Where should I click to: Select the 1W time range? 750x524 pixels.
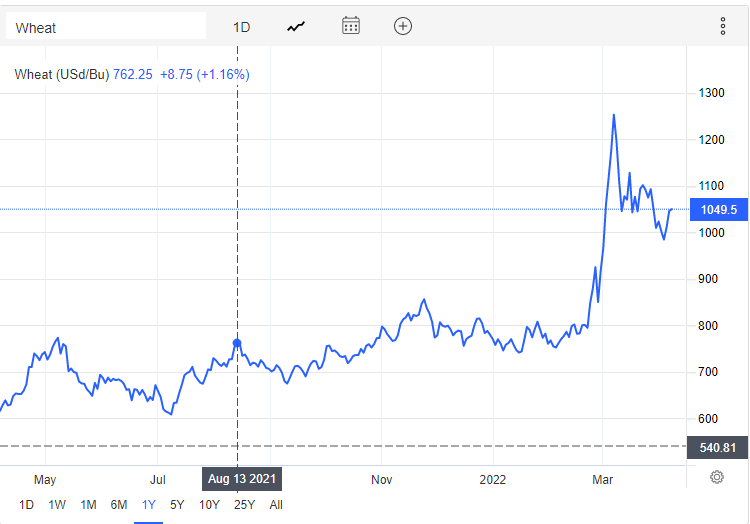pyautogui.click(x=57, y=505)
